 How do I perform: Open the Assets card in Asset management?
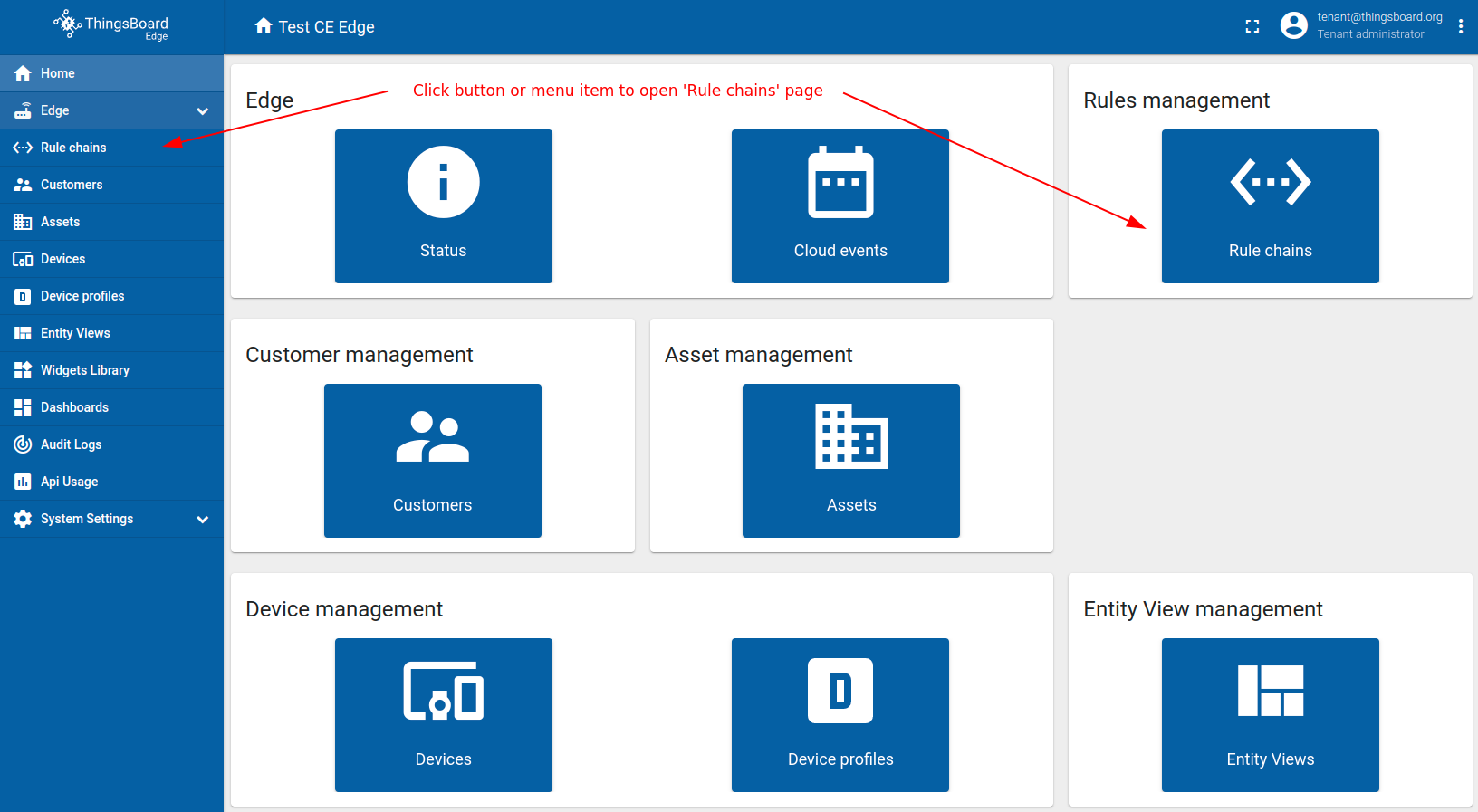tap(851, 461)
